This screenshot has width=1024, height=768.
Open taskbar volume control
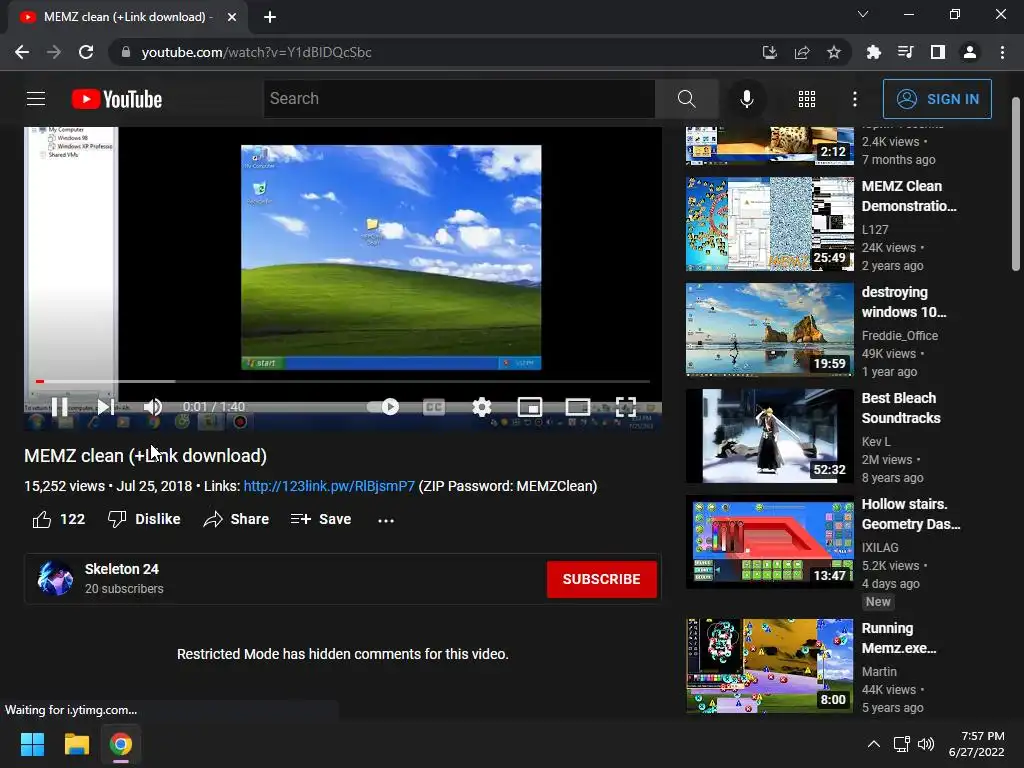click(926, 744)
